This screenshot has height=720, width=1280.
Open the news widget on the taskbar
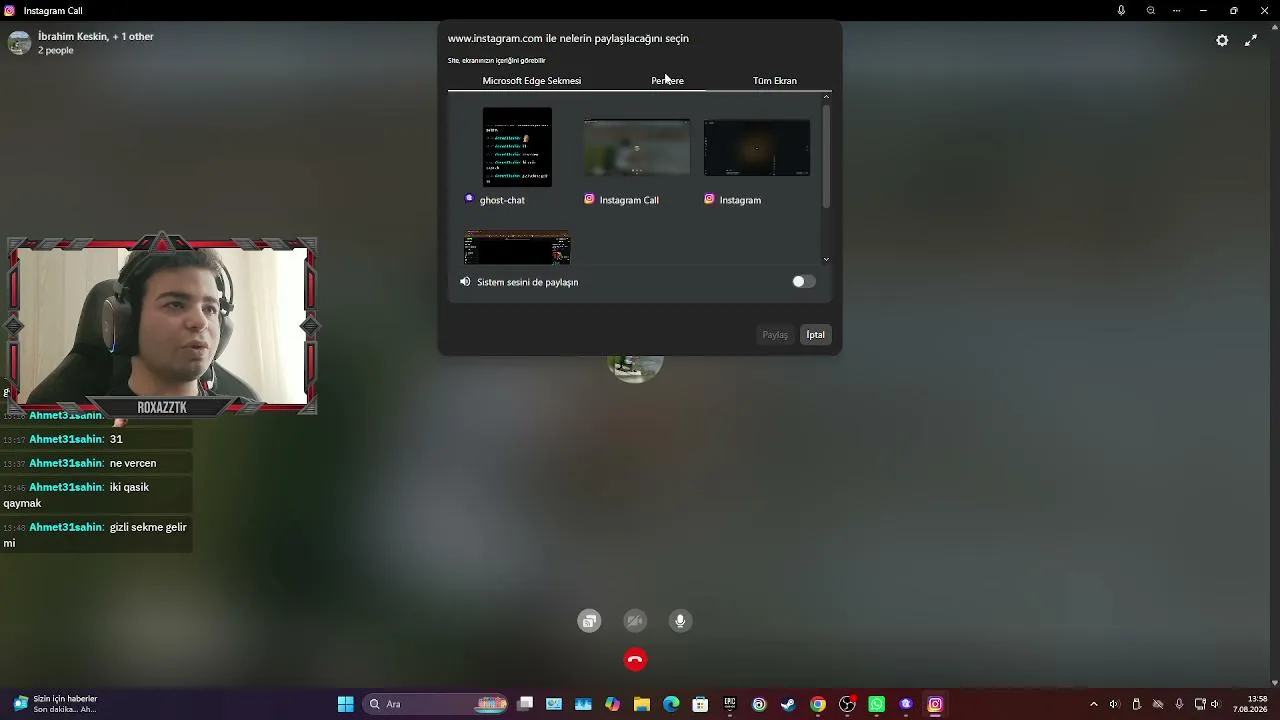click(x=55, y=704)
